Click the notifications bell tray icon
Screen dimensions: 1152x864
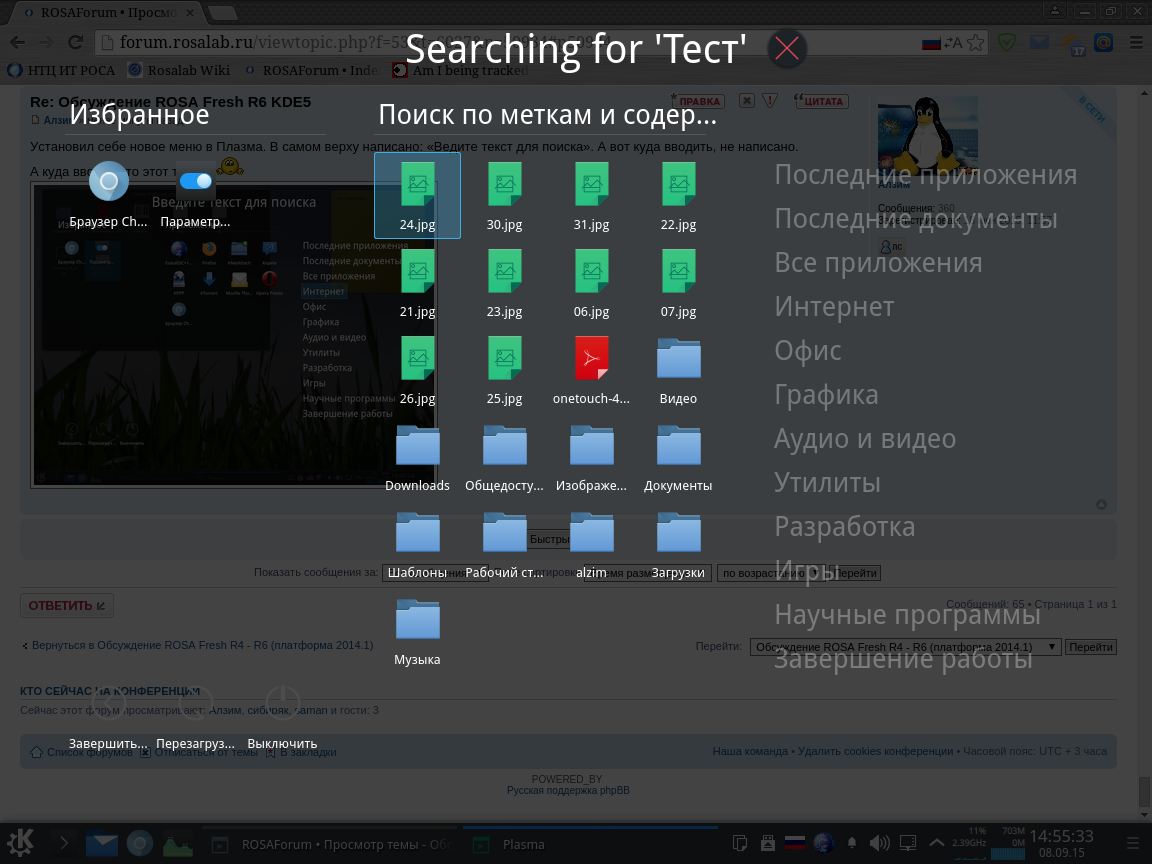[852, 843]
